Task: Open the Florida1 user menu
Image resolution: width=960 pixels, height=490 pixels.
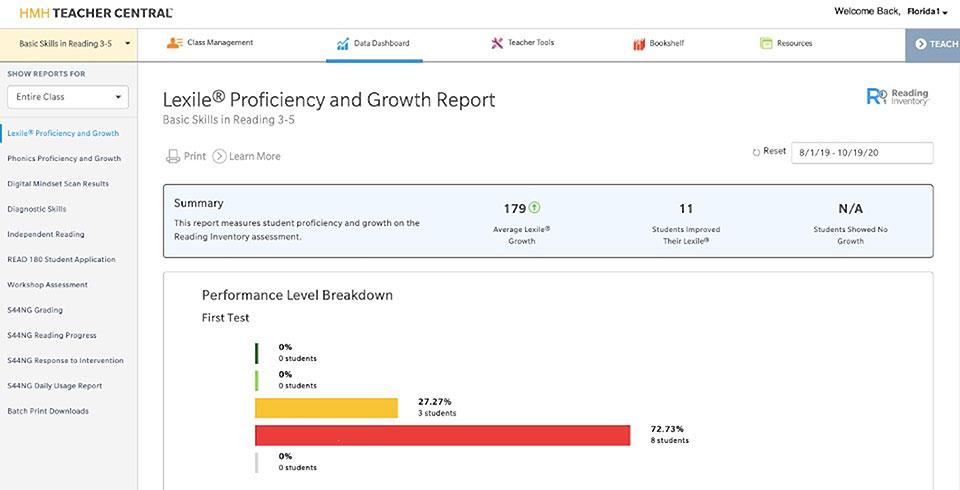Action: [927, 12]
